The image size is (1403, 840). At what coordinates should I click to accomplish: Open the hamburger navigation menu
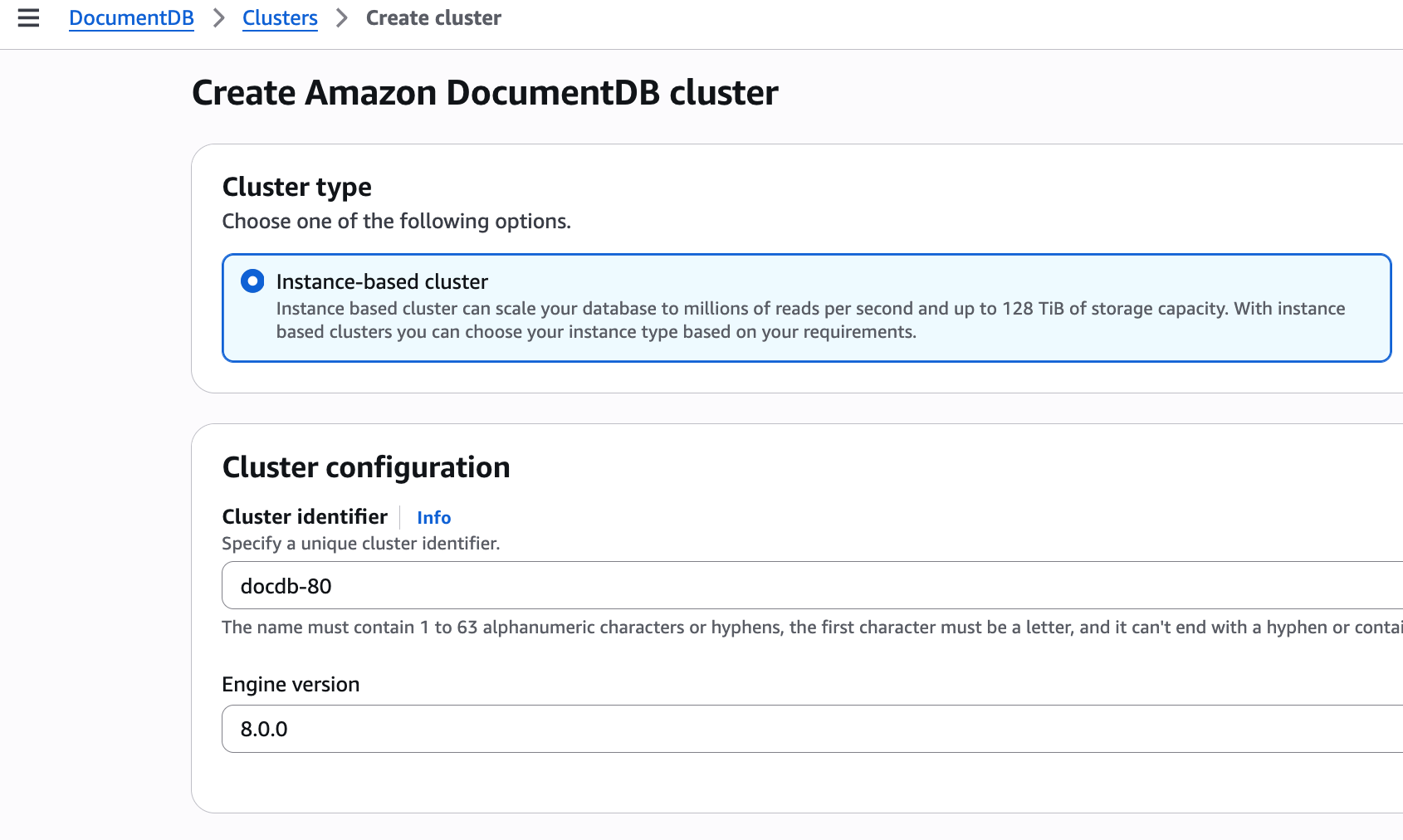pyautogui.click(x=28, y=18)
